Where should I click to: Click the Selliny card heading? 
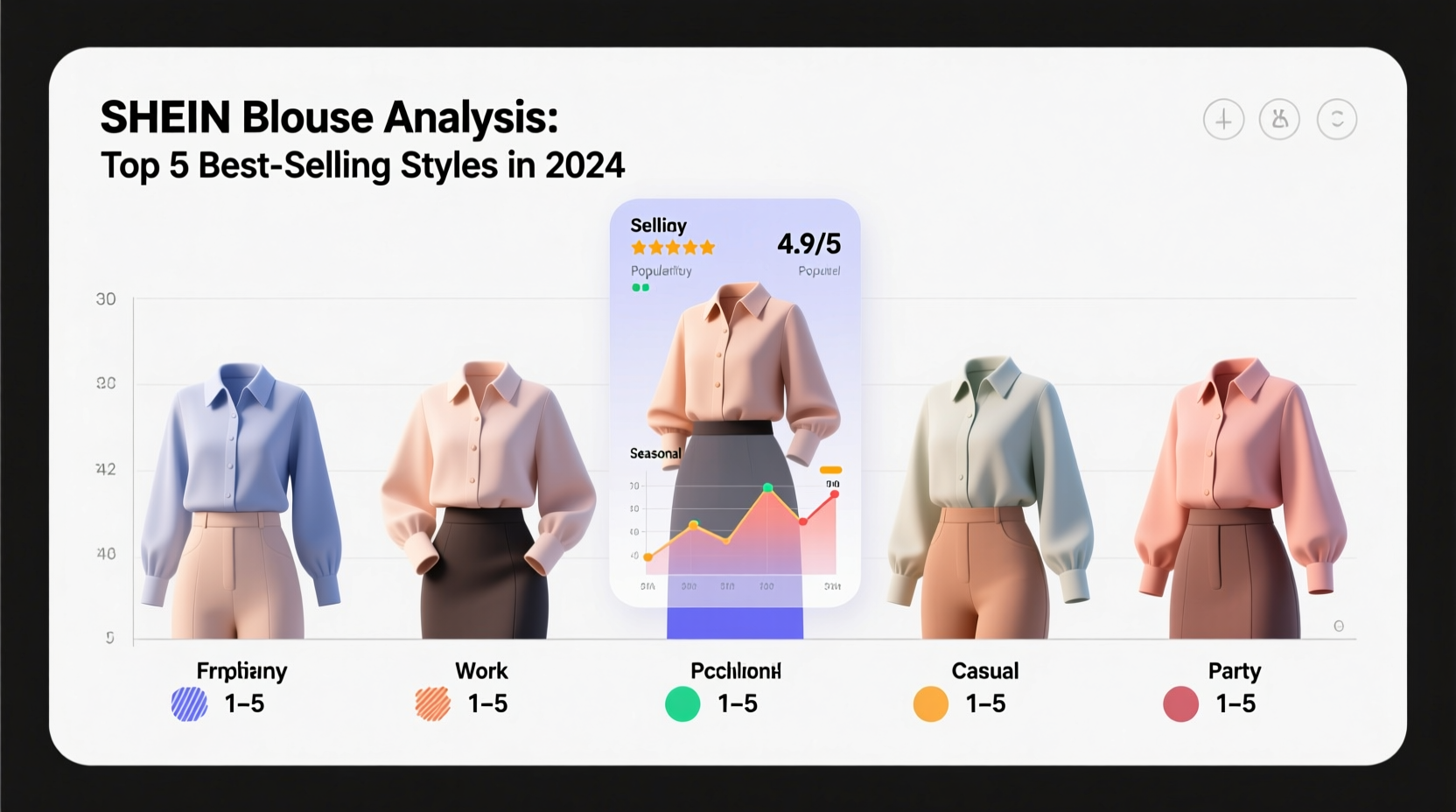[x=658, y=225]
